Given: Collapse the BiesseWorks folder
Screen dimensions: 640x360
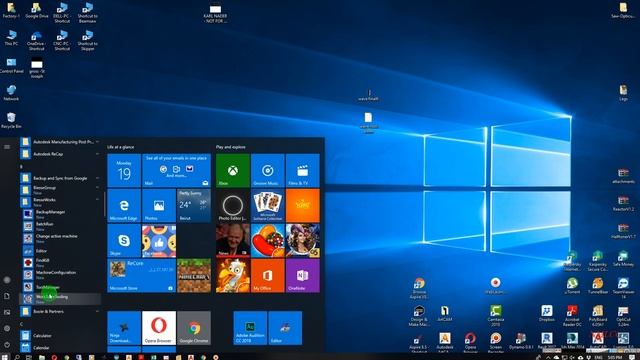Looking at the screenshot, I should click(60, 202).
